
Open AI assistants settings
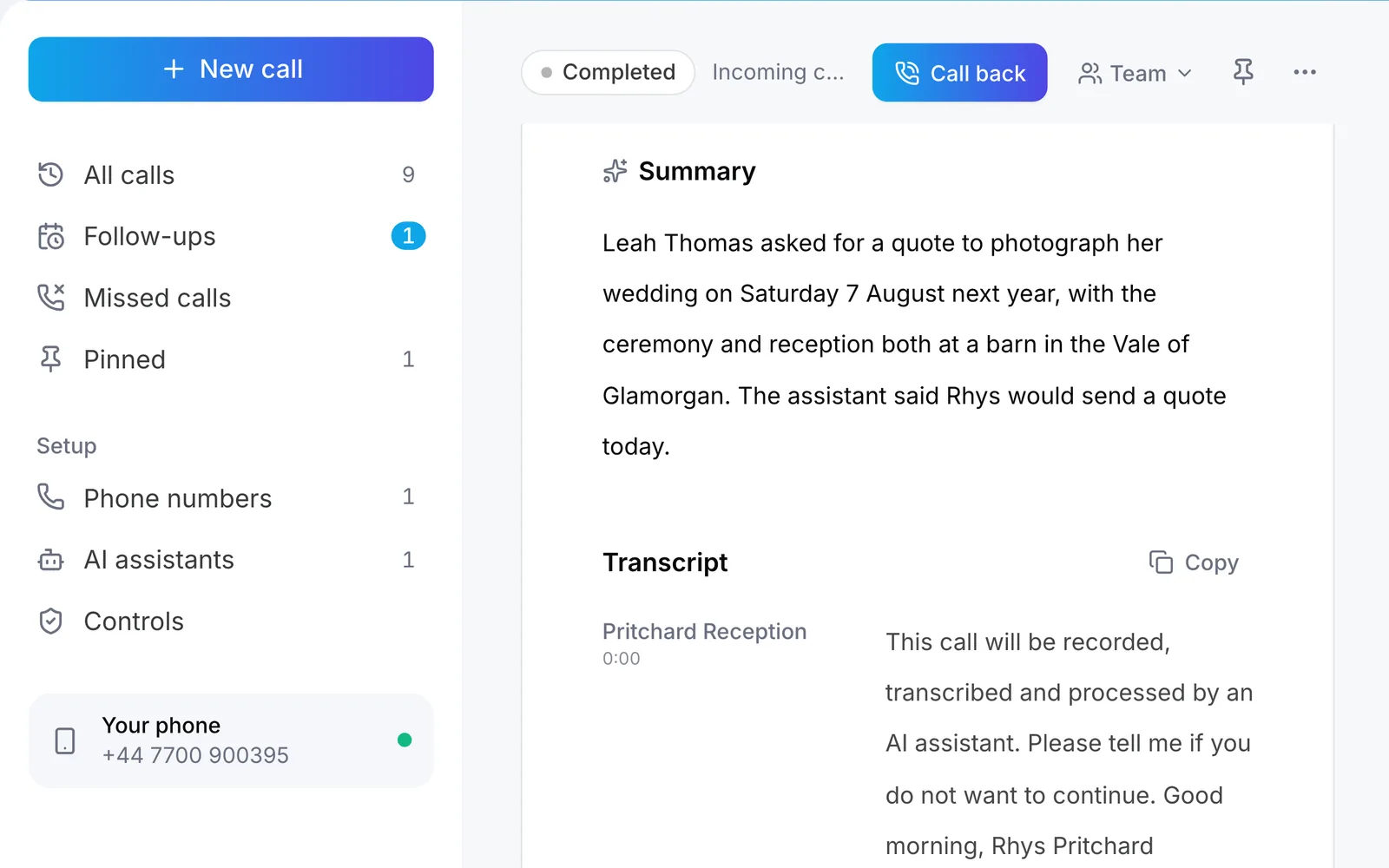[x=231, y=560]
